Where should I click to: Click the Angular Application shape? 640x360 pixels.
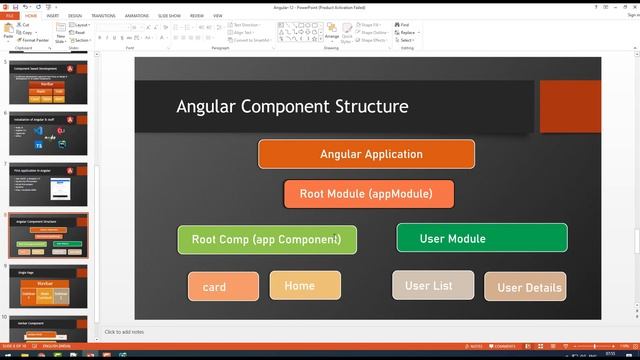click(x=366, y=154)
